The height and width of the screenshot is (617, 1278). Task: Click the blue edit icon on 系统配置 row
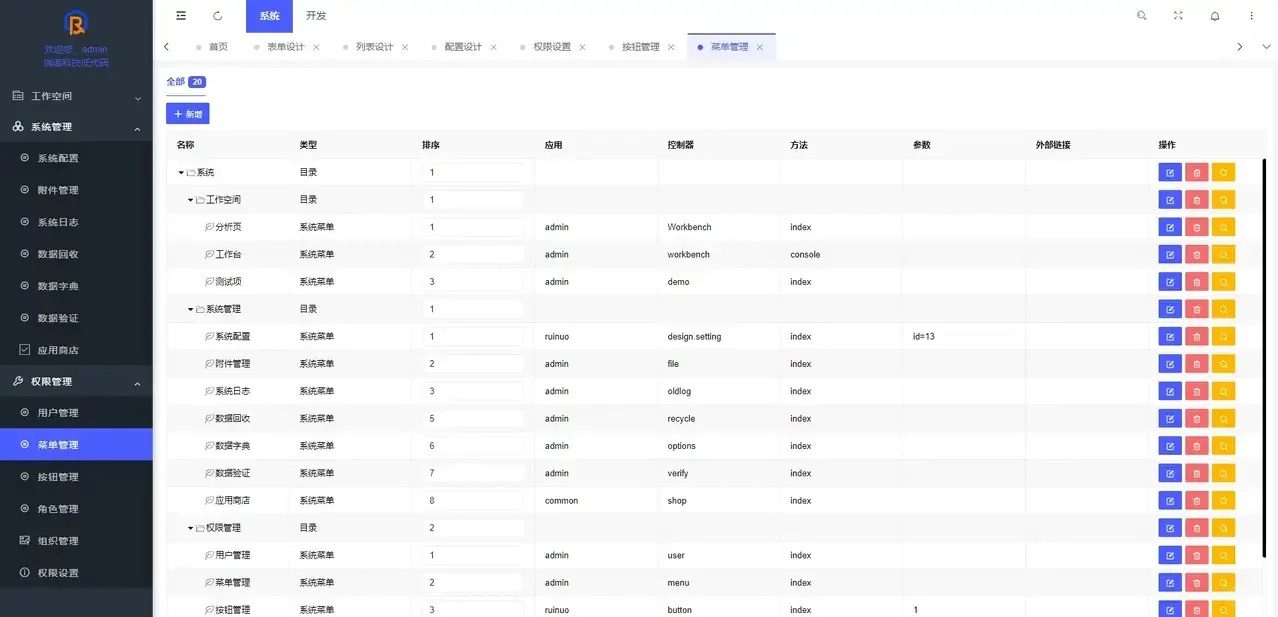(x=1170, y=336)
